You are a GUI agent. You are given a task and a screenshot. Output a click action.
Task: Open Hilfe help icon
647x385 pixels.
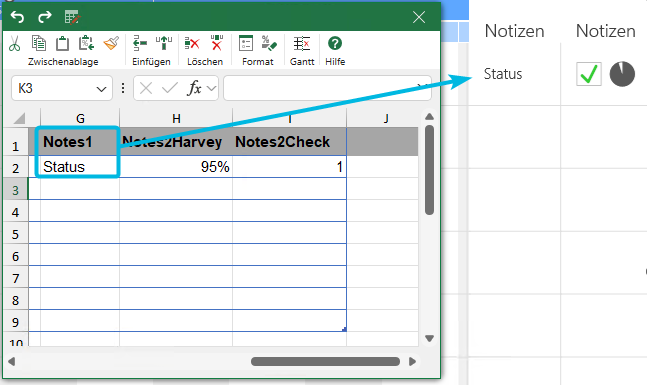335,43
